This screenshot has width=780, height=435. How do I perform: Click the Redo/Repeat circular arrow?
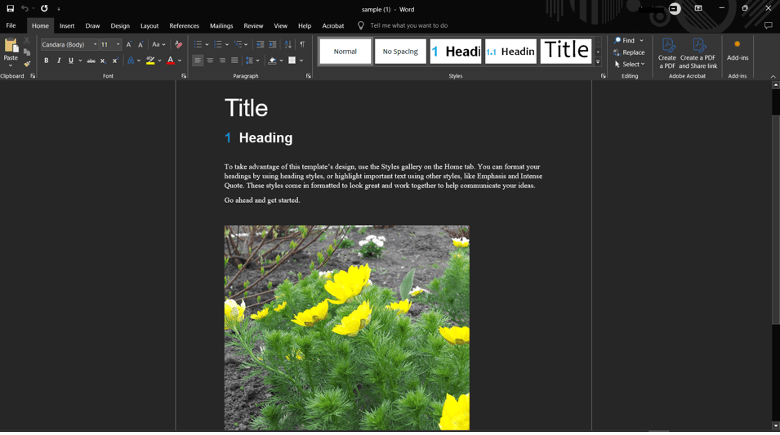click(x=44, y=8)
